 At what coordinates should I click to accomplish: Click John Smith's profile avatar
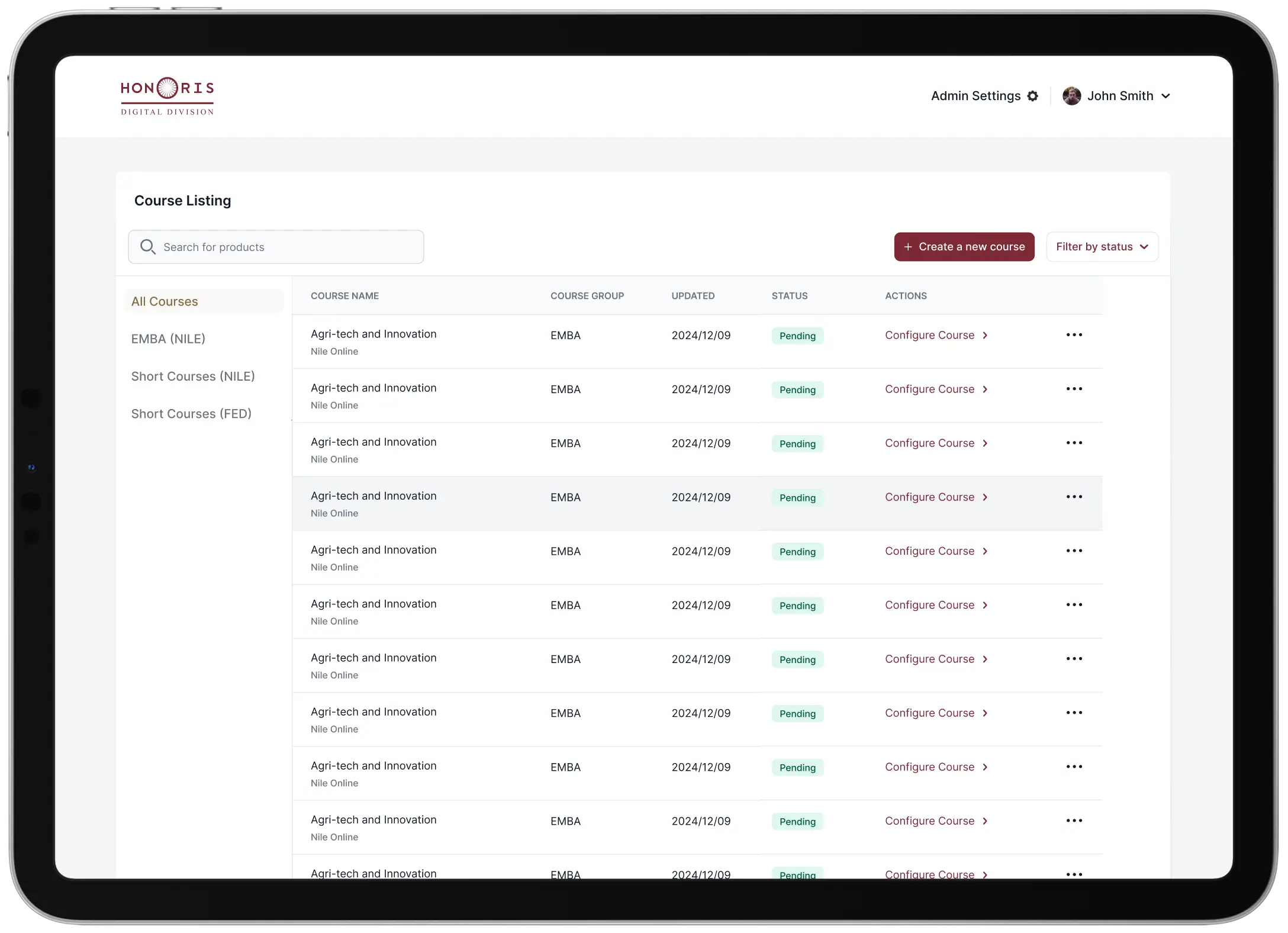click(1071, 96)
